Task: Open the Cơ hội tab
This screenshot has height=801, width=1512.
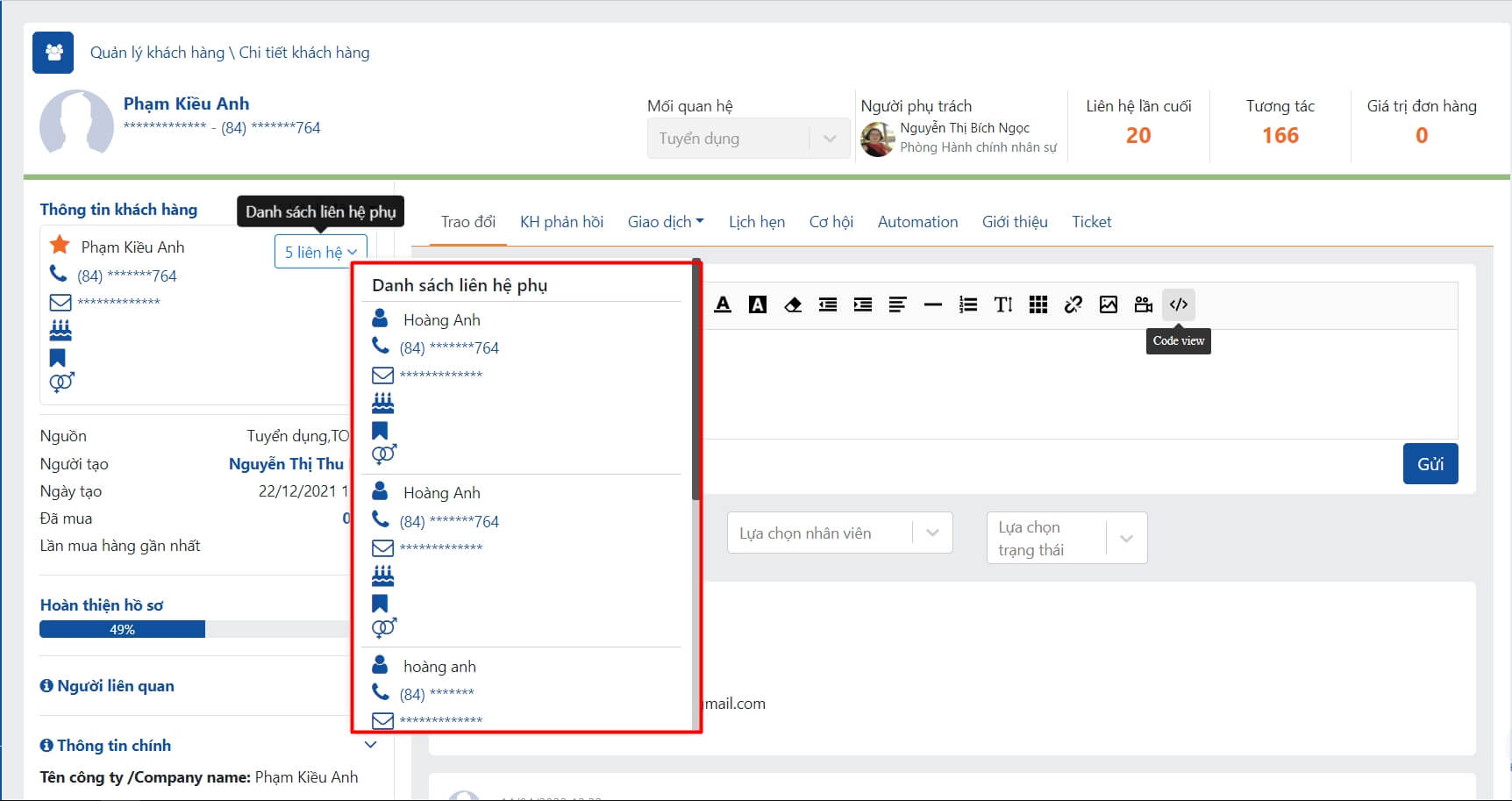Action: click(x=831, y=222)
